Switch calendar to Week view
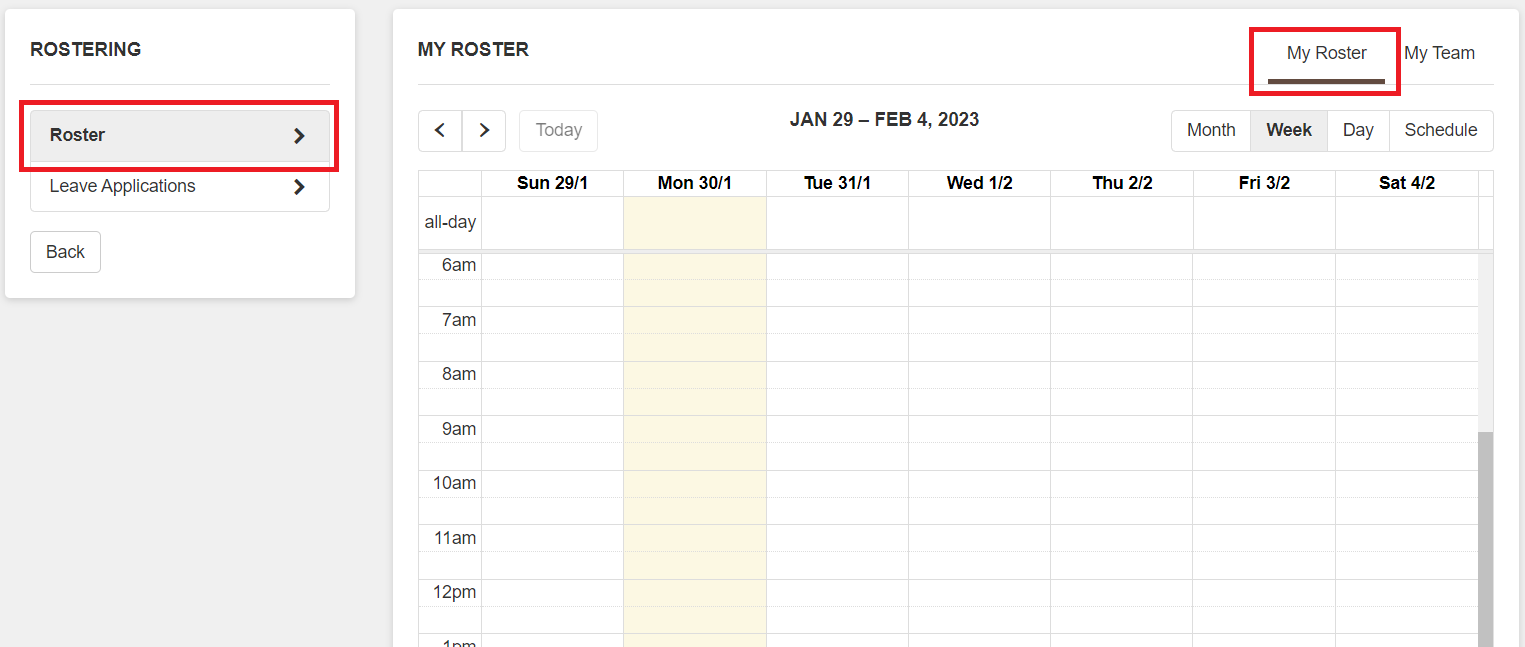 1289,131
